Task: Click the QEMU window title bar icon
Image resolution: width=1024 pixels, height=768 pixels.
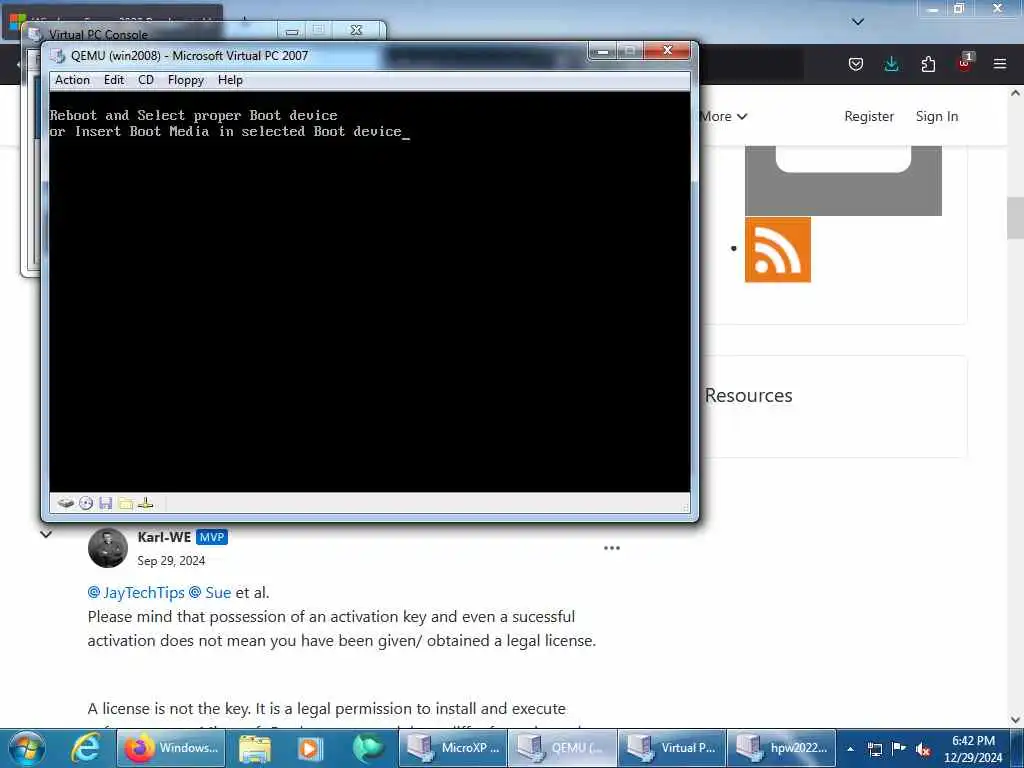Action: coord(58,56)
